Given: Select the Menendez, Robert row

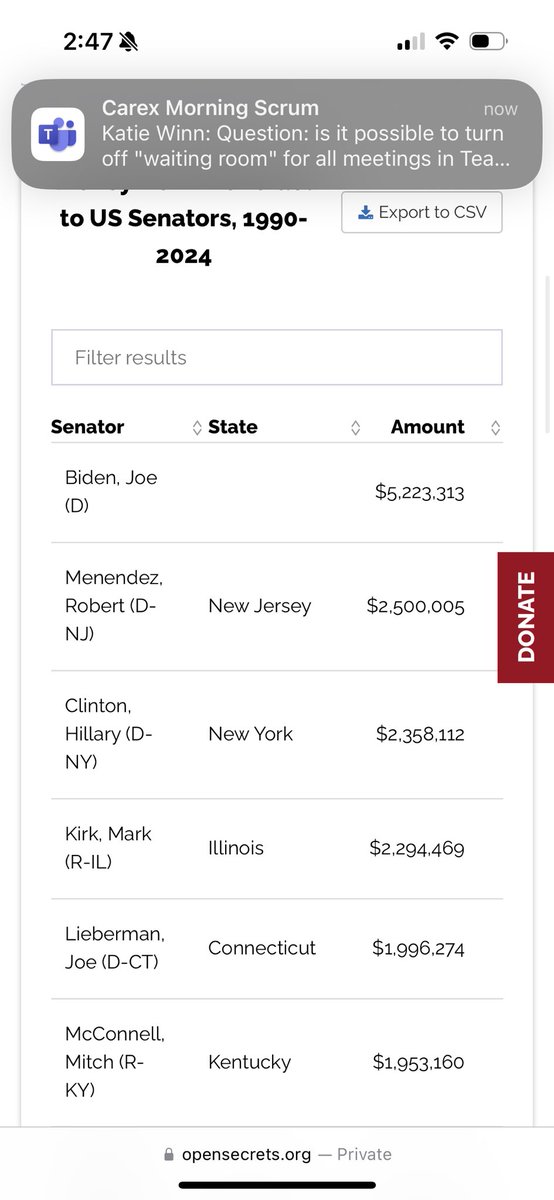Looking at the screenshot, I should click(277, 606).
